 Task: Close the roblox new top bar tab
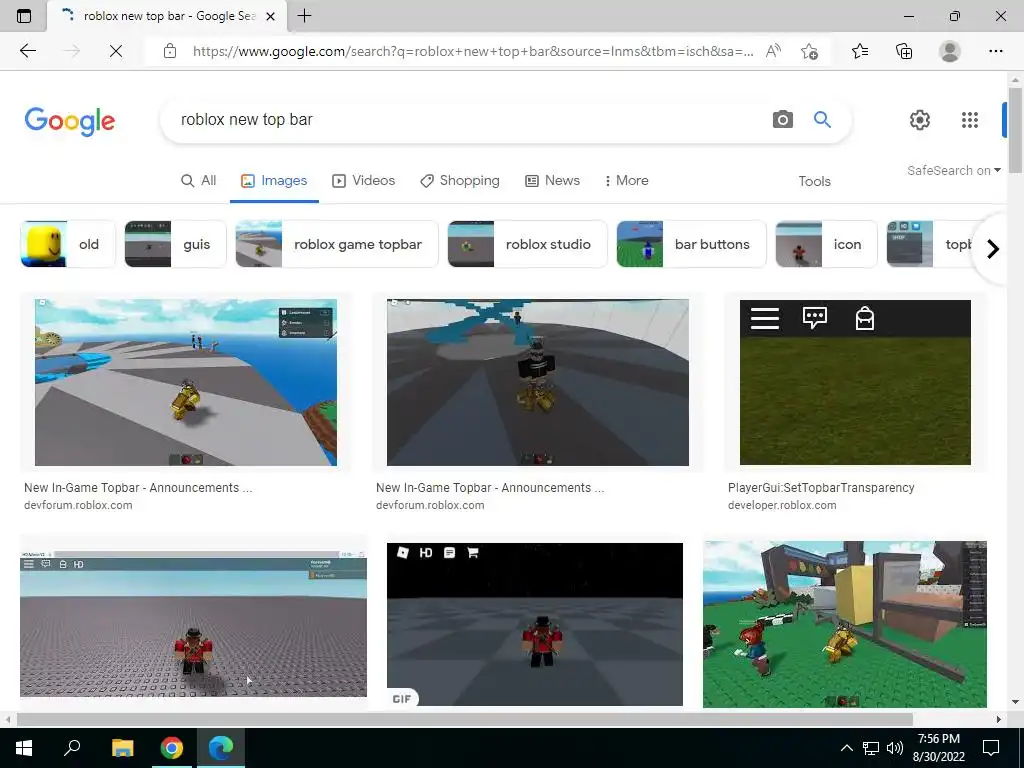click(270, 16)
